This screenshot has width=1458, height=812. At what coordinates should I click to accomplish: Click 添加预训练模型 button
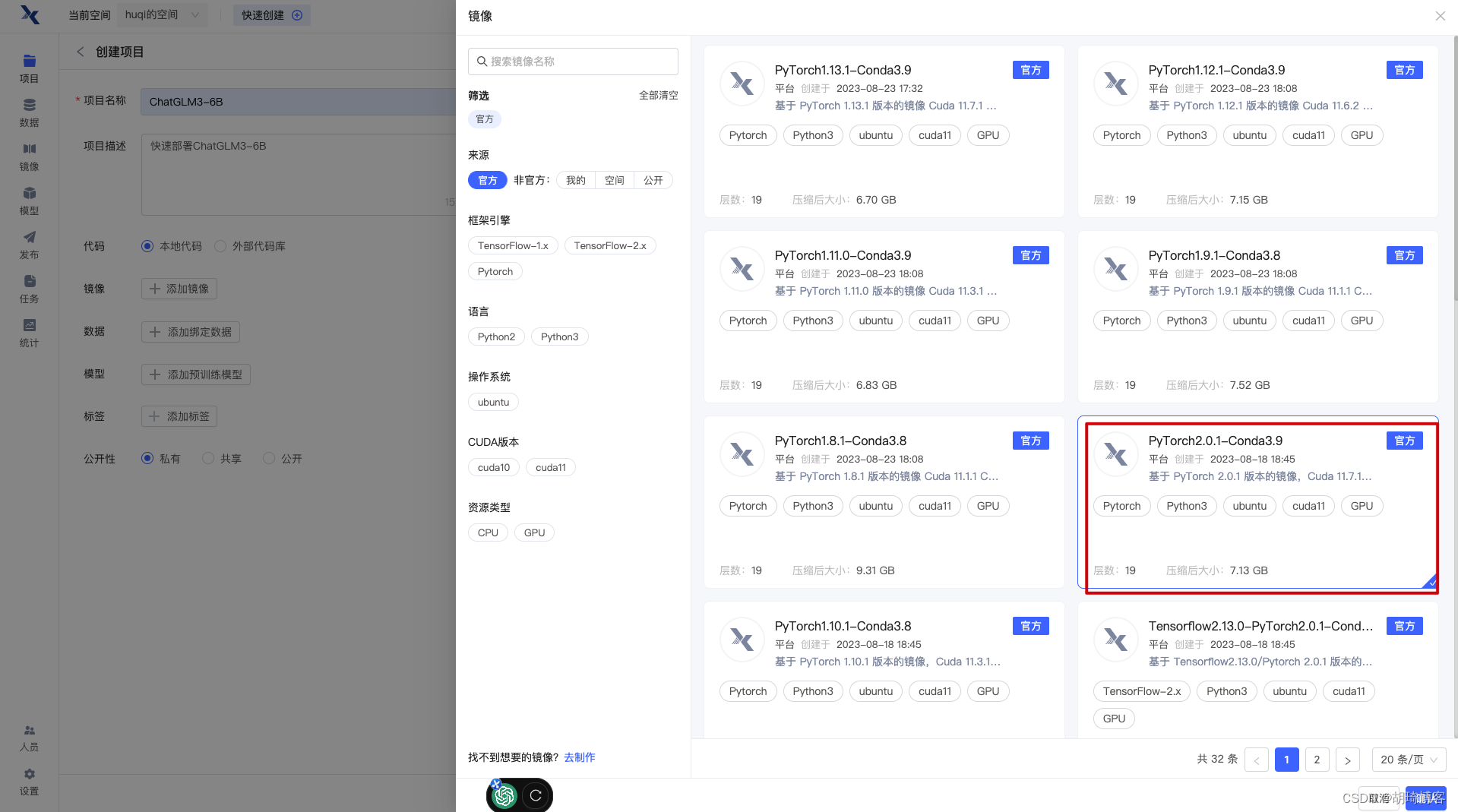click(x=196, y=374)
